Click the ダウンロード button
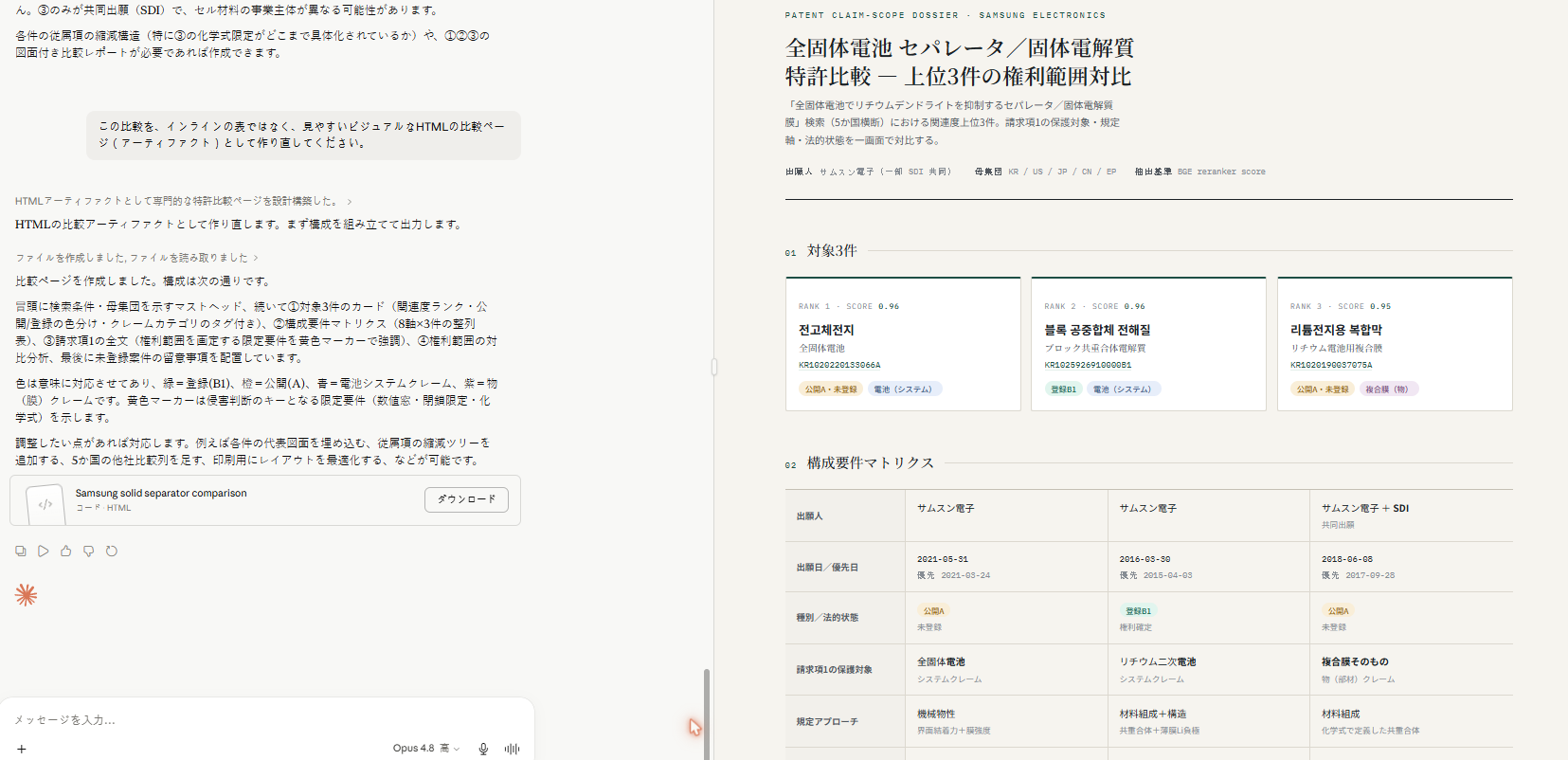This screenshot has width=1568, height=760. tap(466, 499)
